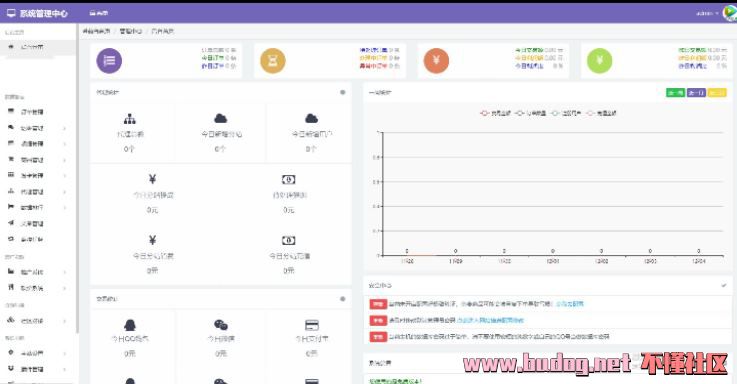The image size is (737, 384).
Task: Click the yellow hourglass icon in stat card
Action: (273, 61)
